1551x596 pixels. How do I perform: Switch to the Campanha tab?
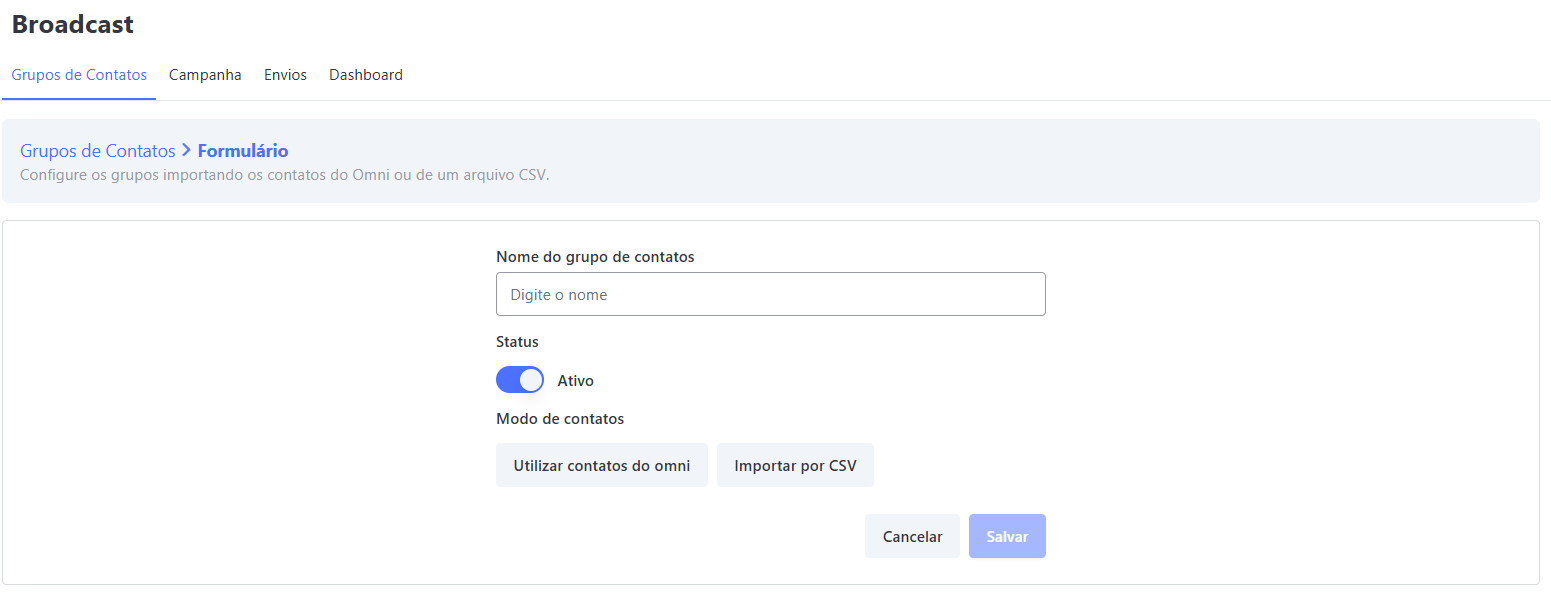click(x=205, y=74)
